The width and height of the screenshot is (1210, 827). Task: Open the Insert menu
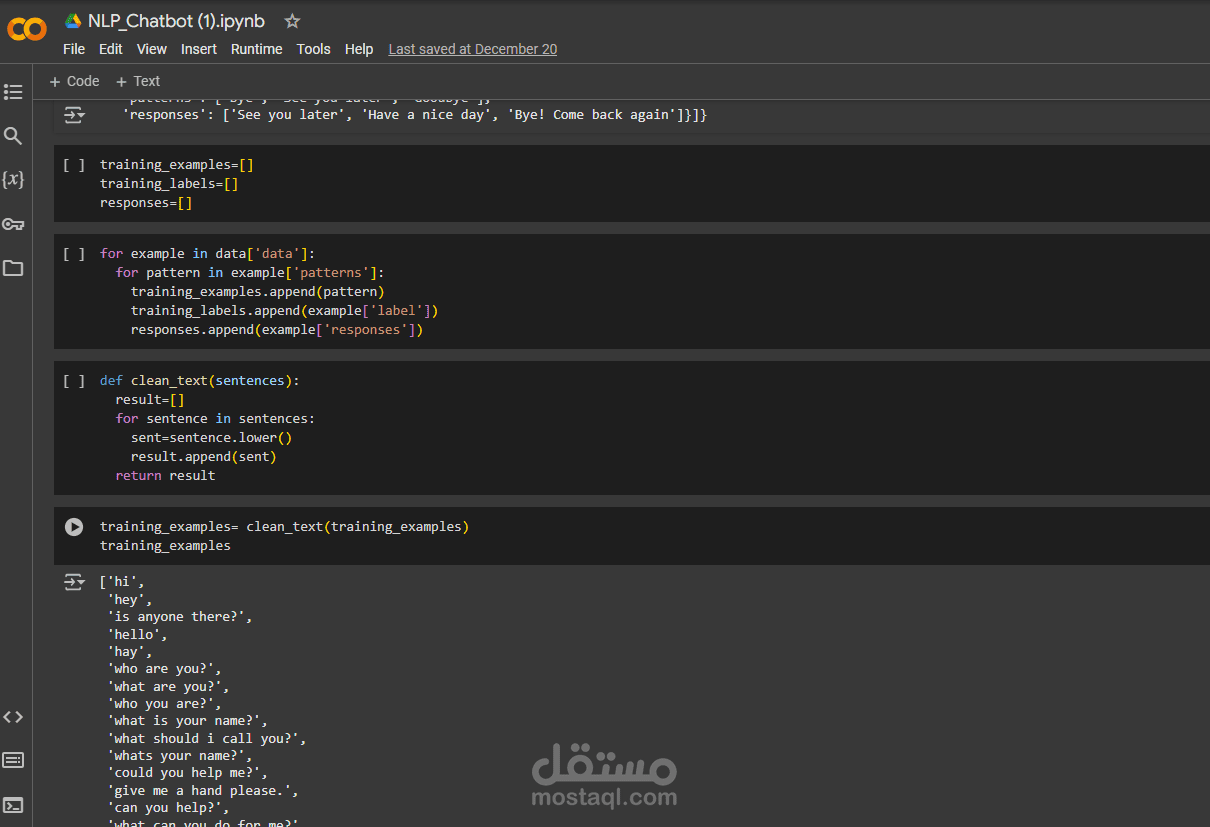(x=199, y=49)
